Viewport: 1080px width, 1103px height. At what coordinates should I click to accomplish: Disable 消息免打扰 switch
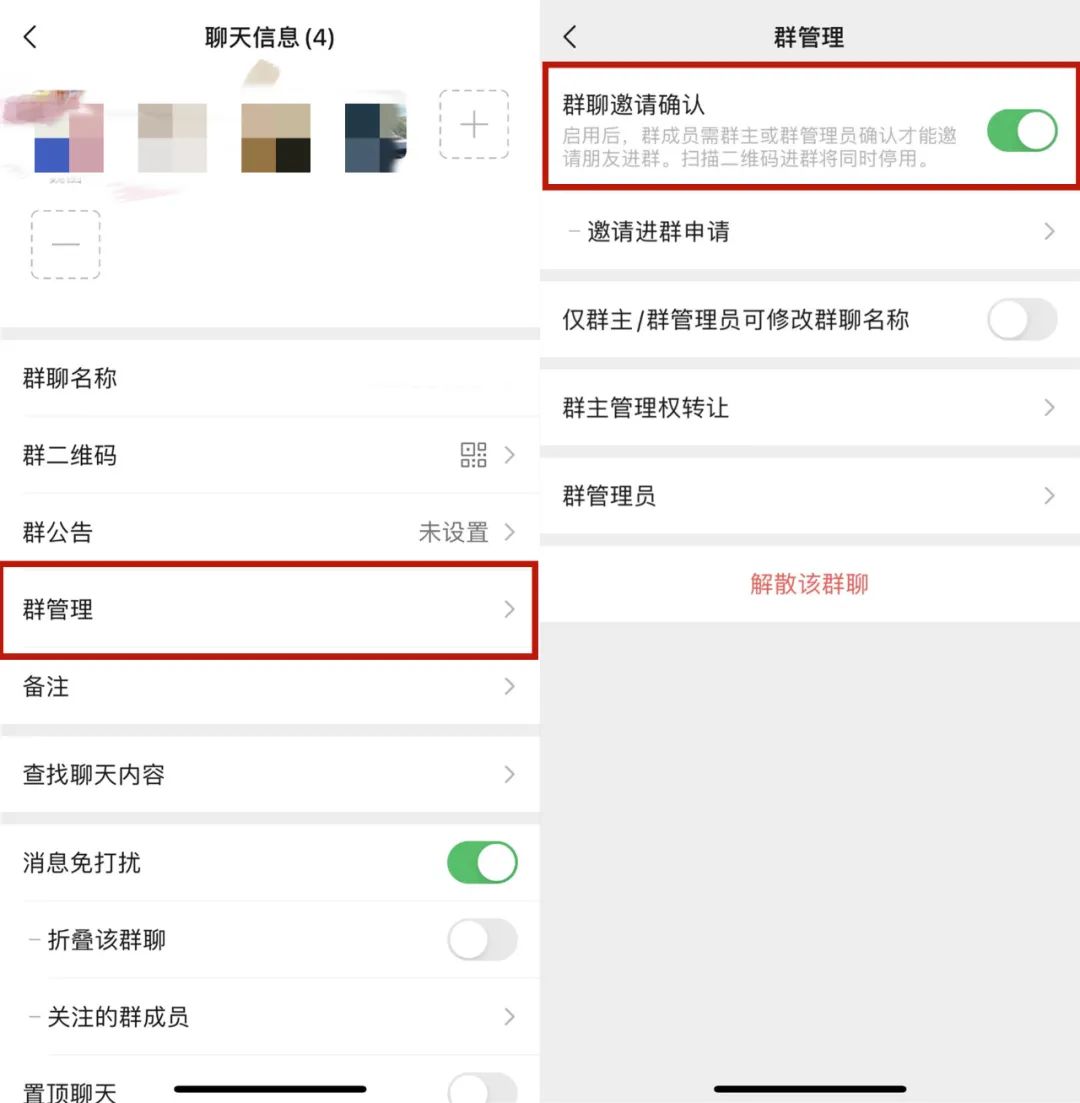(x=483, y=862)
